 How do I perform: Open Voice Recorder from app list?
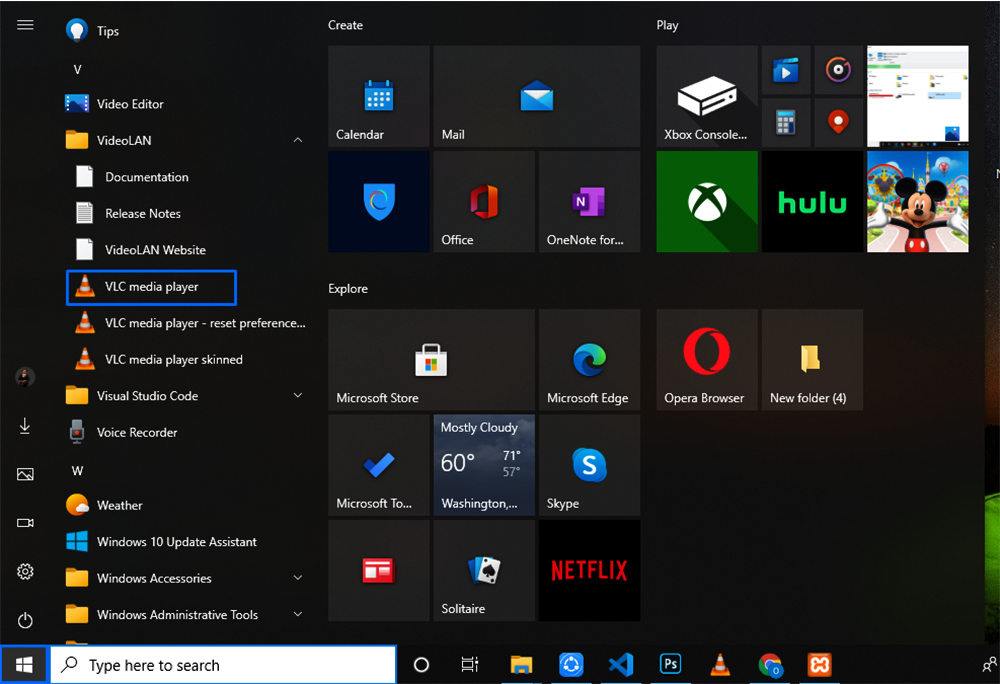(136, 433)
